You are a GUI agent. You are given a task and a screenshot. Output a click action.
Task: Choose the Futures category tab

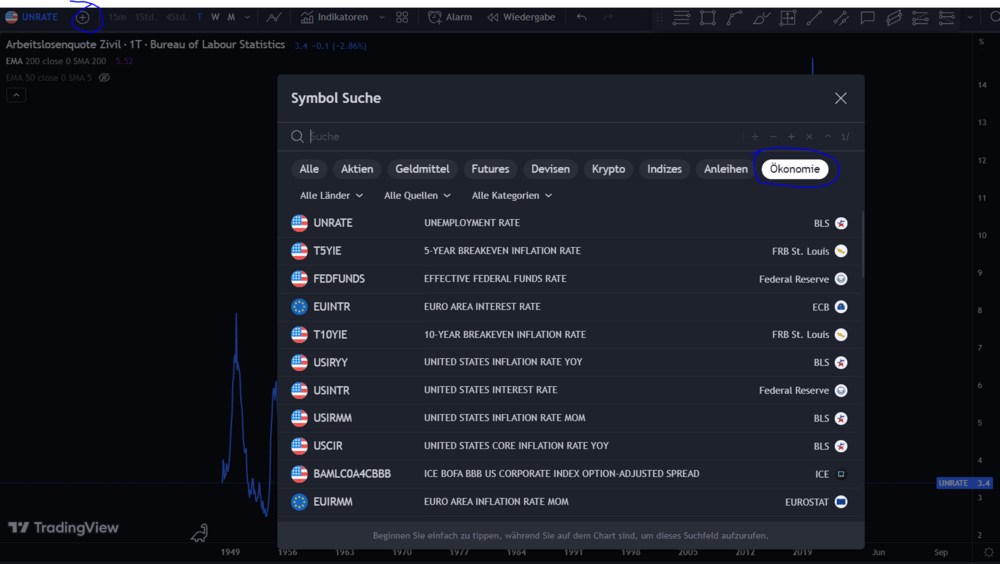(x=490, y=169)
